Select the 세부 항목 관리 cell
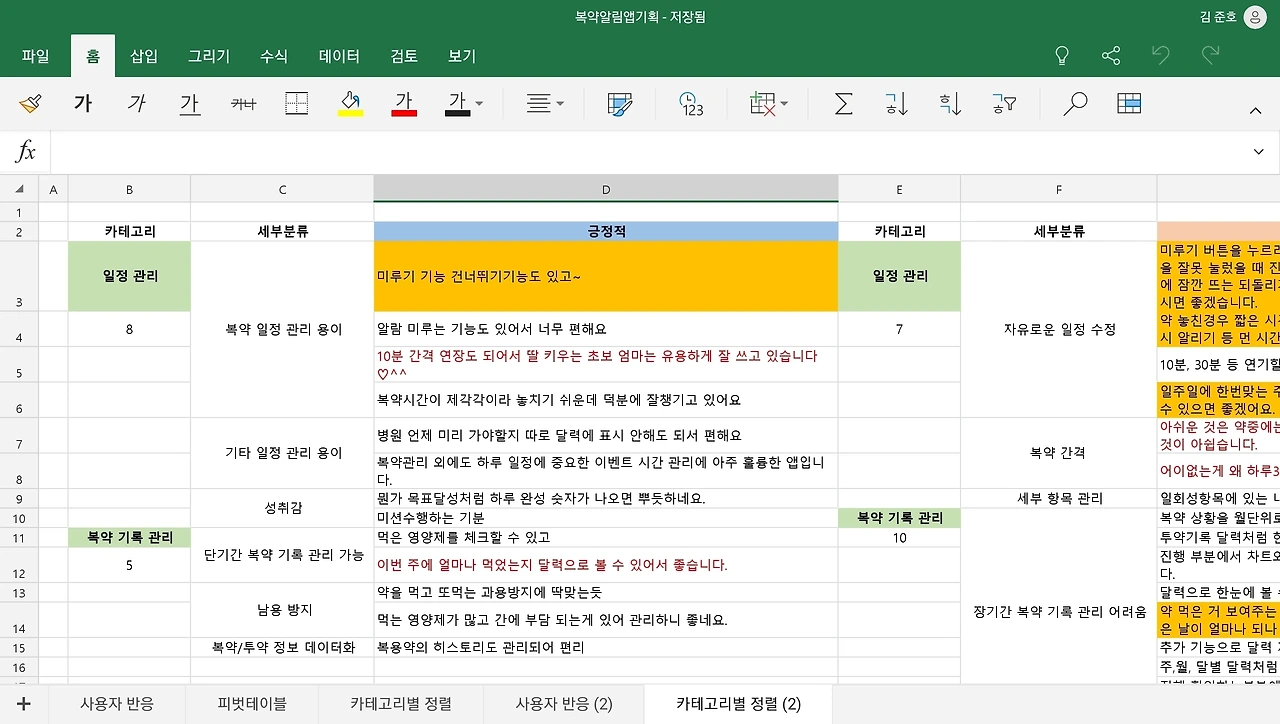Screen dimensions: 1280x724 tap(1059, 498)
